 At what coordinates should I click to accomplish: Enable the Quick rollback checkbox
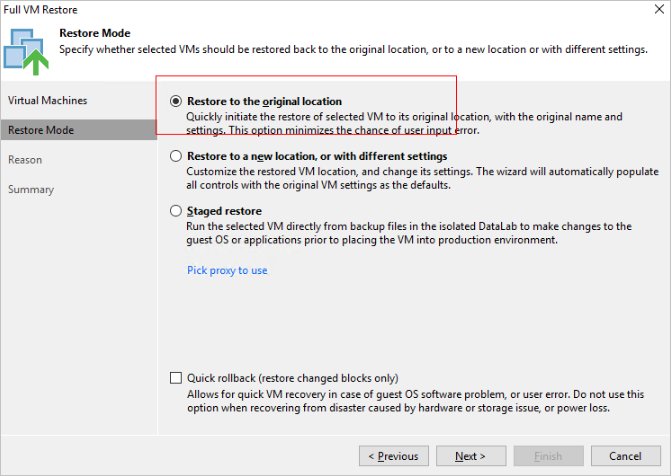coord(177,379)
